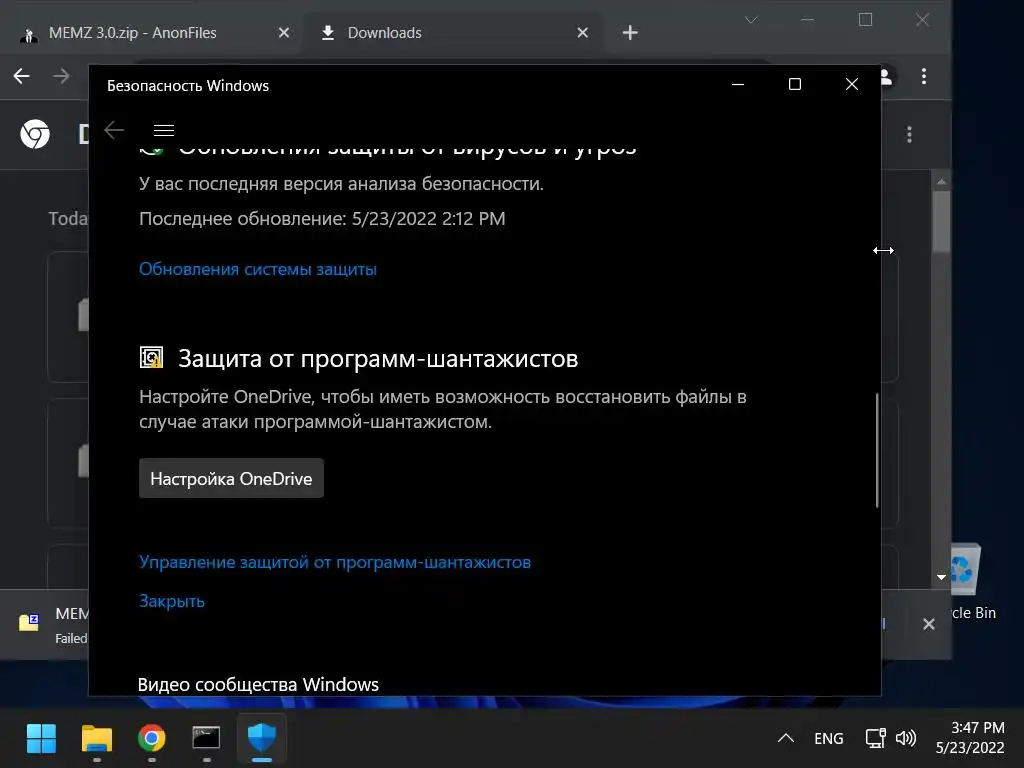Click the ransomware protection section icon
The height and width of the screenshot is (768, 1024).
click(x=152, y=358)
